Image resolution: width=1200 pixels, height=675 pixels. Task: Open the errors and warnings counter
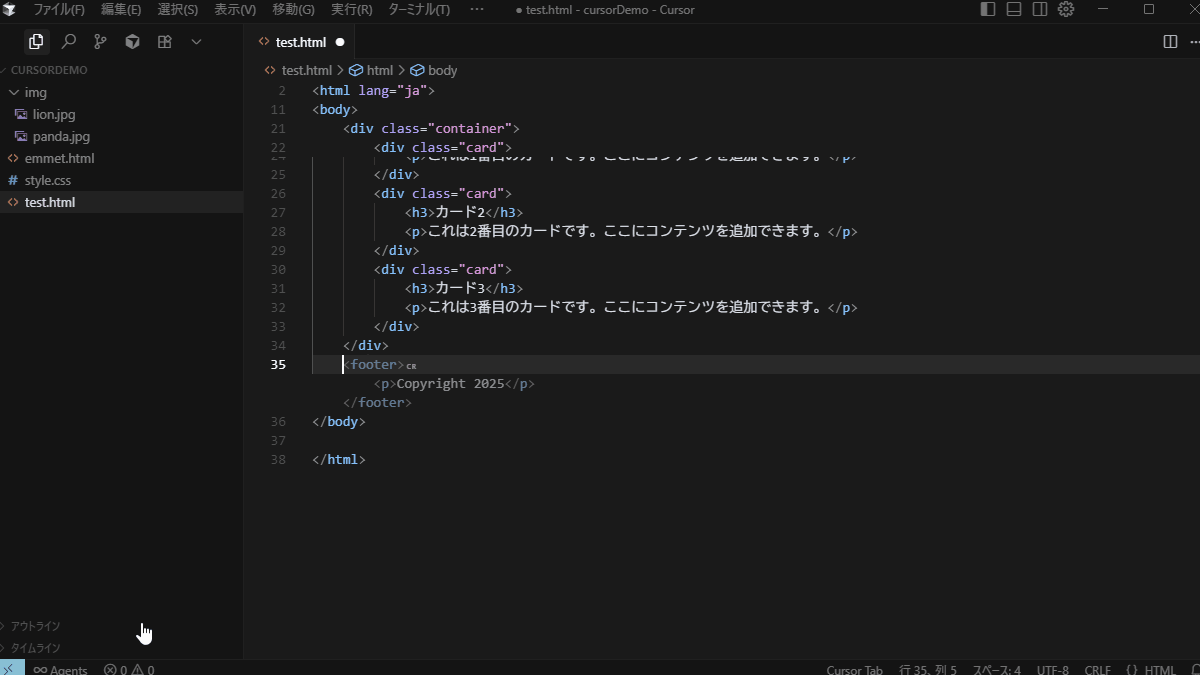pos(129,669)
